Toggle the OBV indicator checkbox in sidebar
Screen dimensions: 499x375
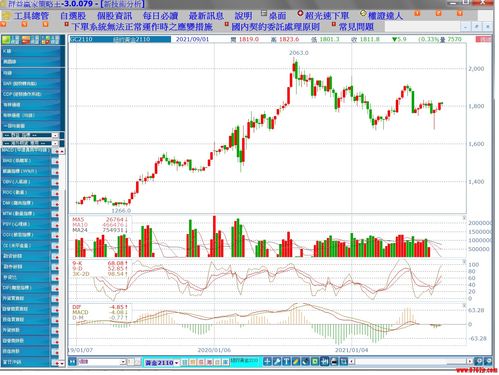point(55,182)
